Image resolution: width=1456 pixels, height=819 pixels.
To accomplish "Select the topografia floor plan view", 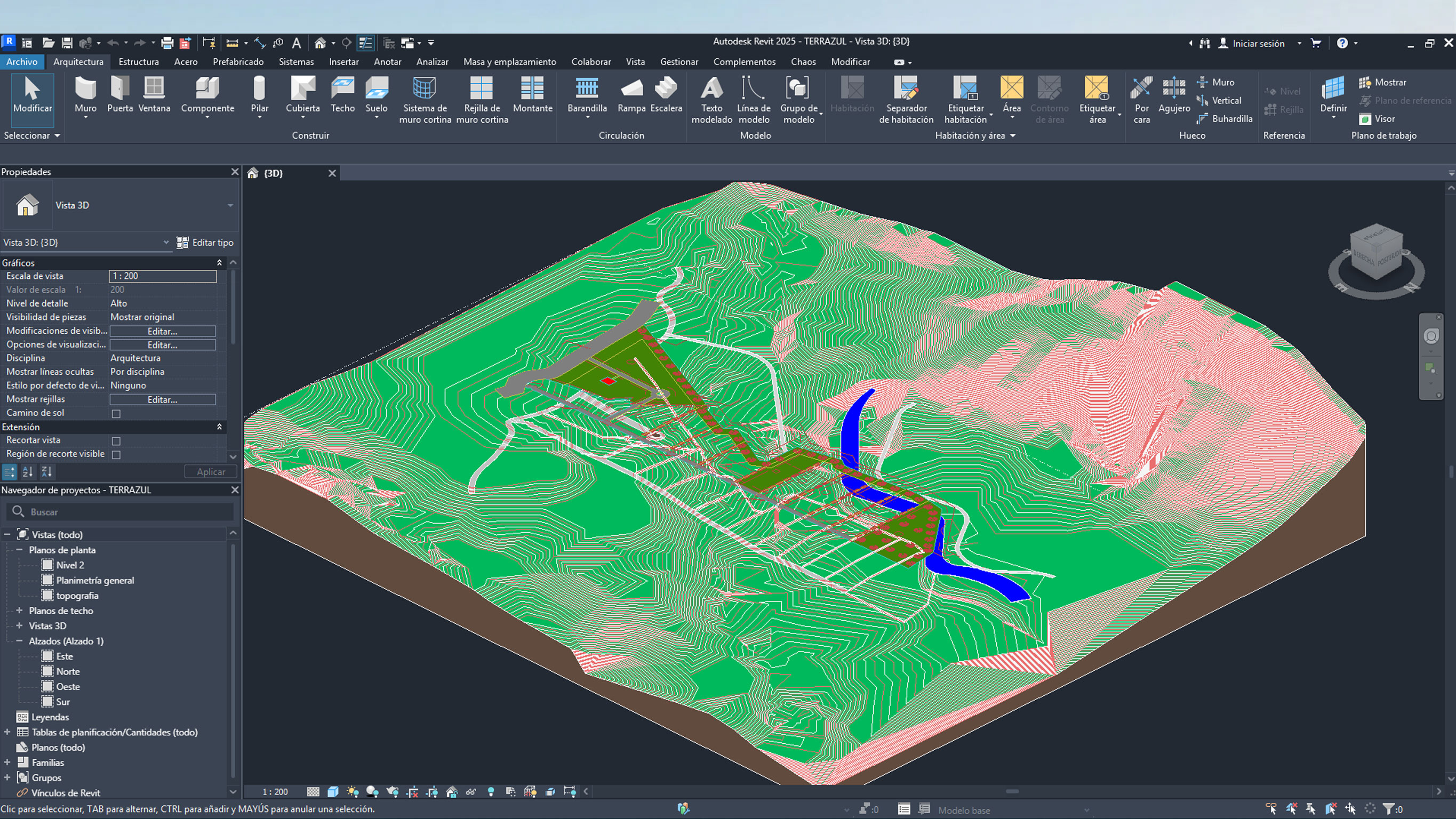I will click(x=77, y=595).
